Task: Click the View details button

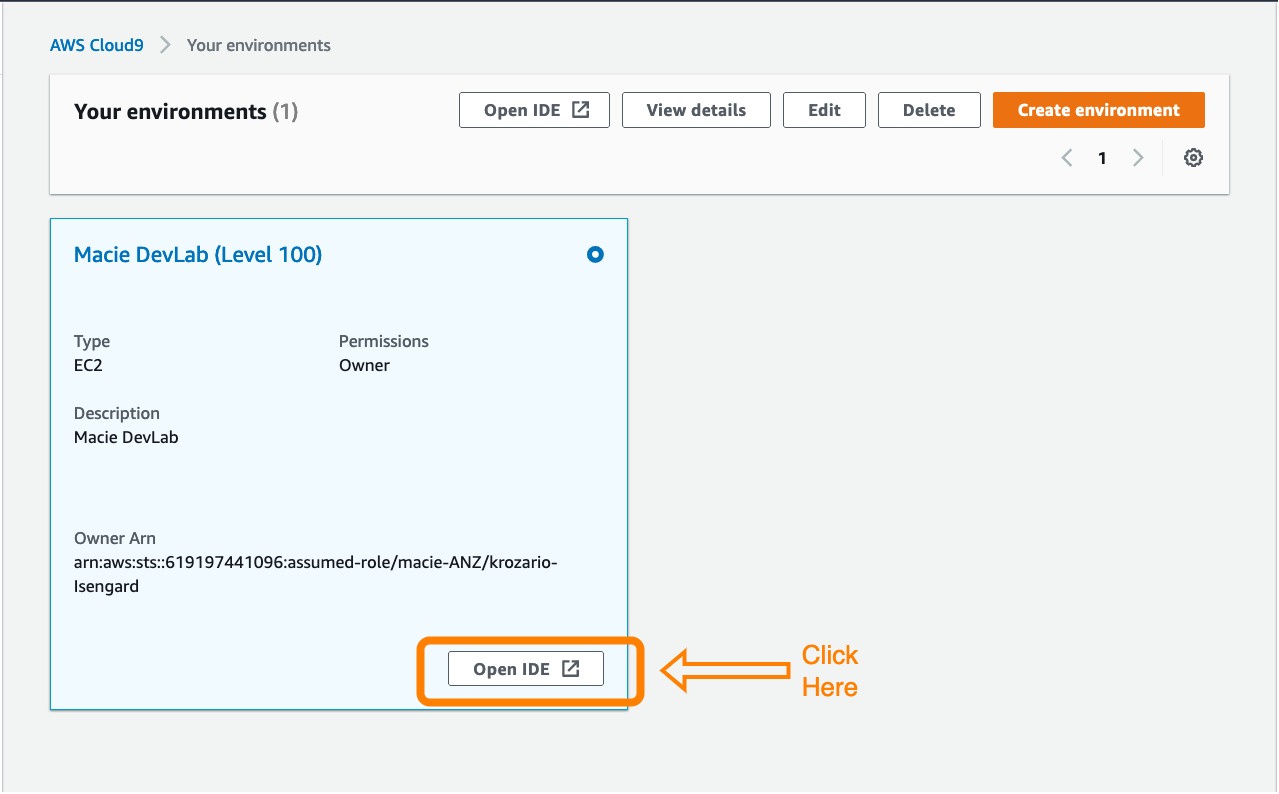Action: click(696, 110)
